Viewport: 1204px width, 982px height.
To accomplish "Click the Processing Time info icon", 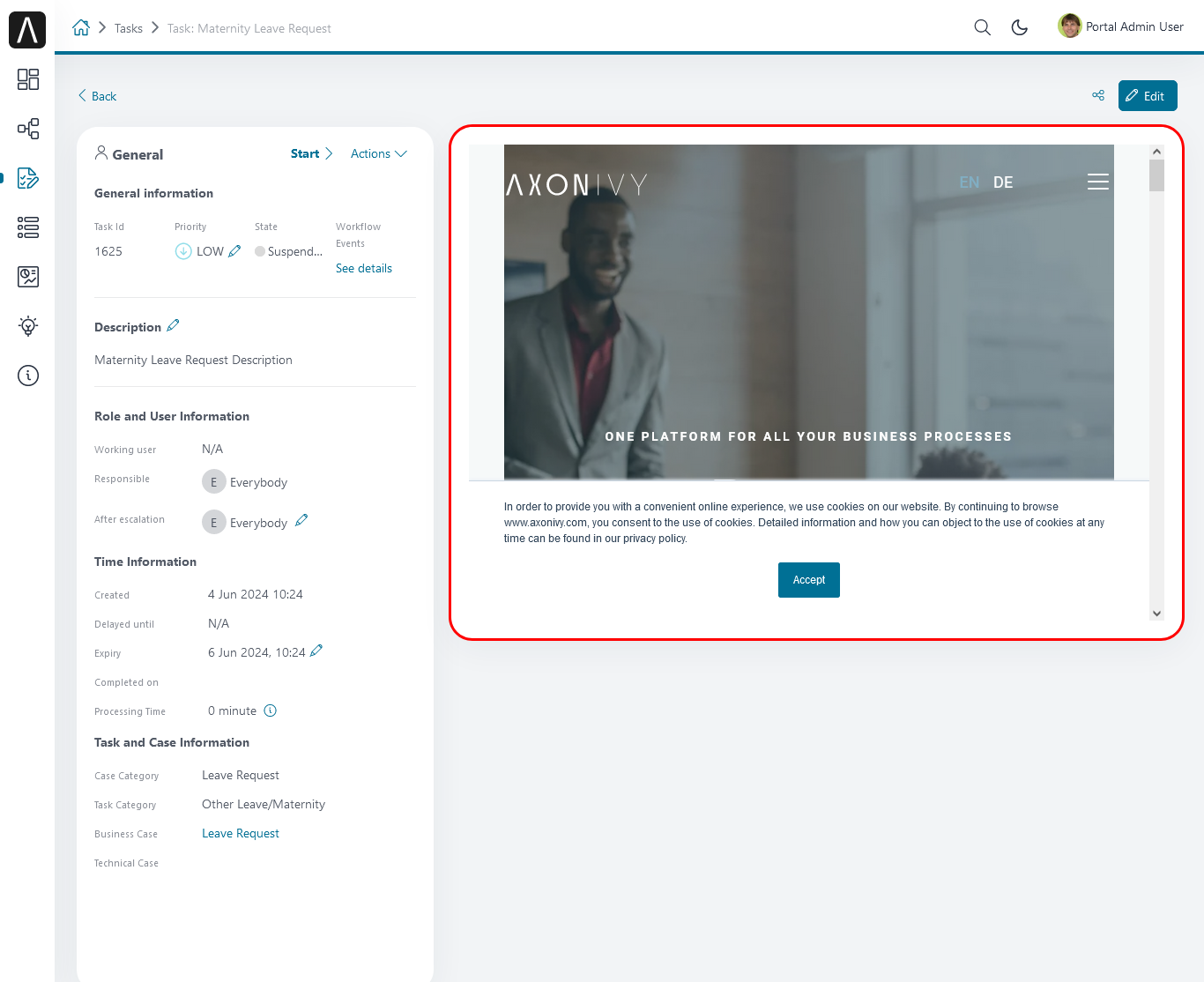I will [271, 710].
